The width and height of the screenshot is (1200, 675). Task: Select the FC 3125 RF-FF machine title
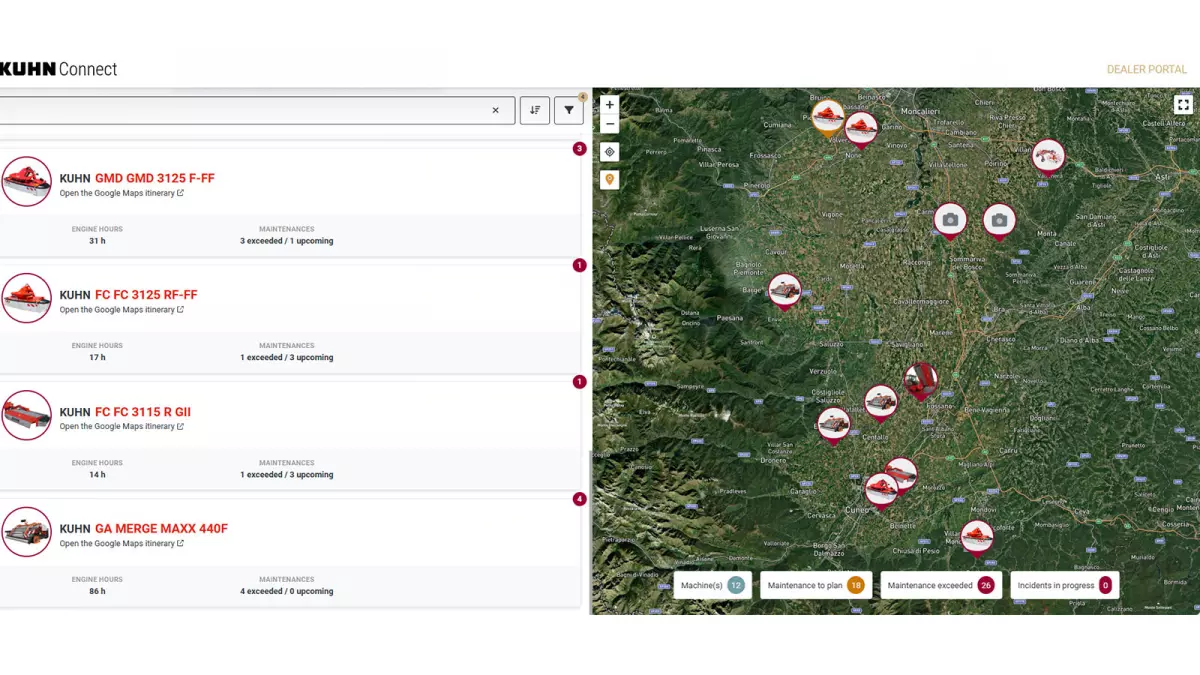coord(146,295)
